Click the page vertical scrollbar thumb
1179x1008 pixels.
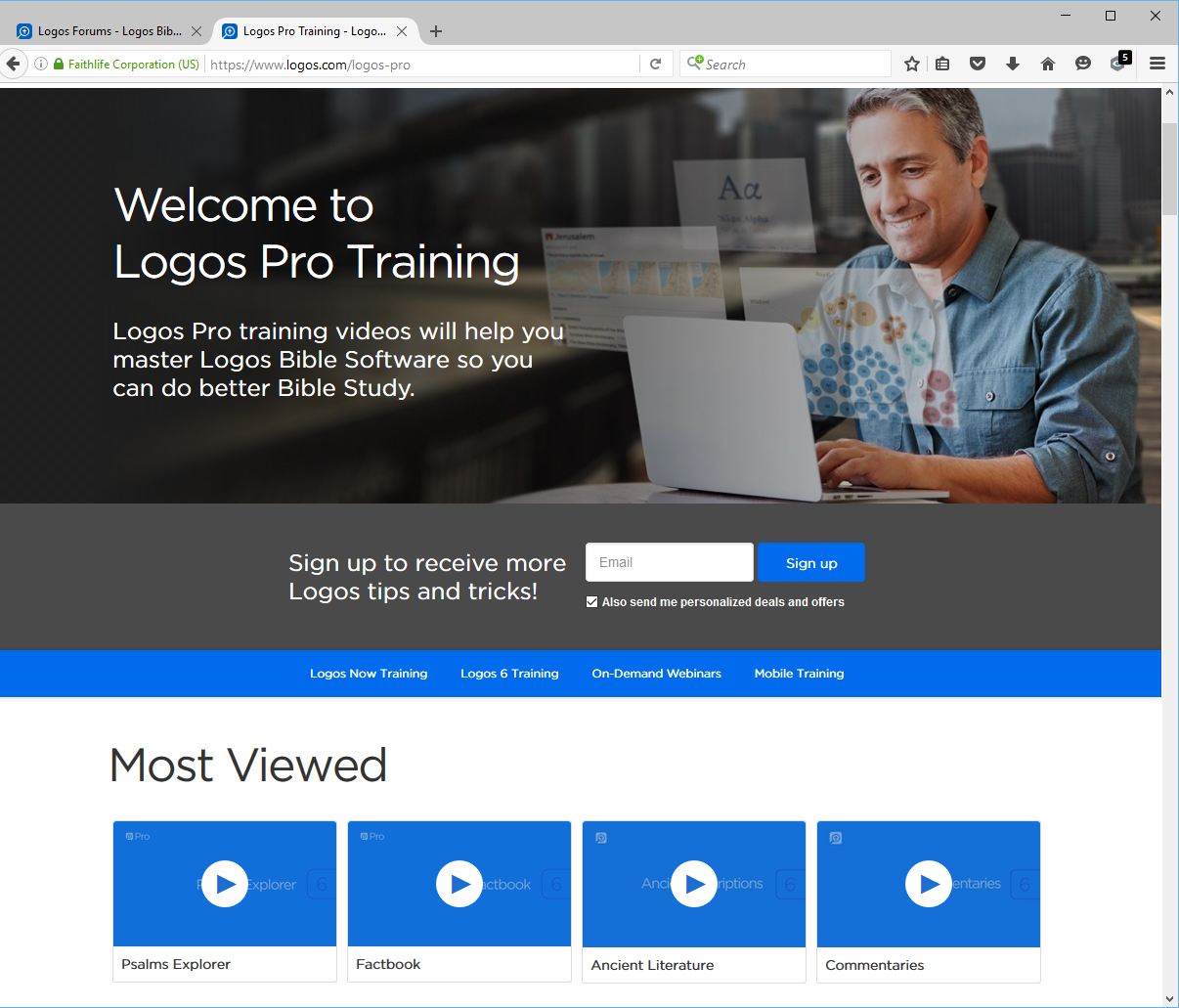coord(1169,169)
